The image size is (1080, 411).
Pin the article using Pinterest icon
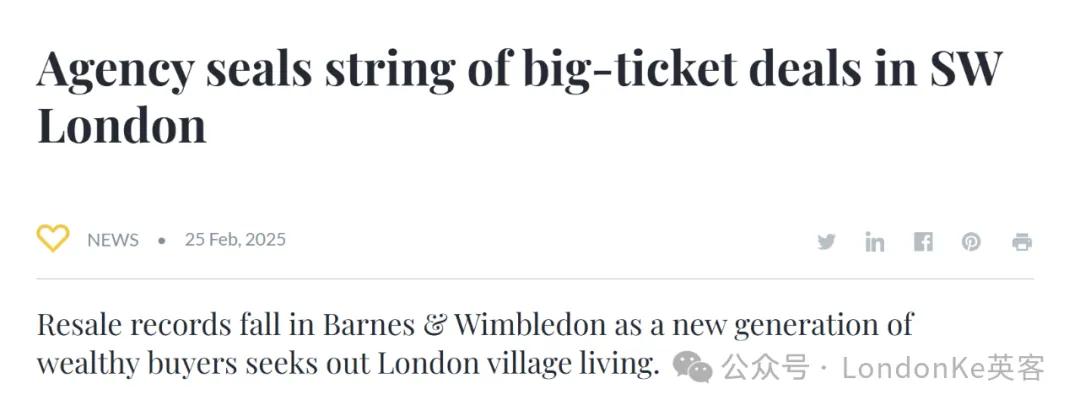(x=971, y=242)
